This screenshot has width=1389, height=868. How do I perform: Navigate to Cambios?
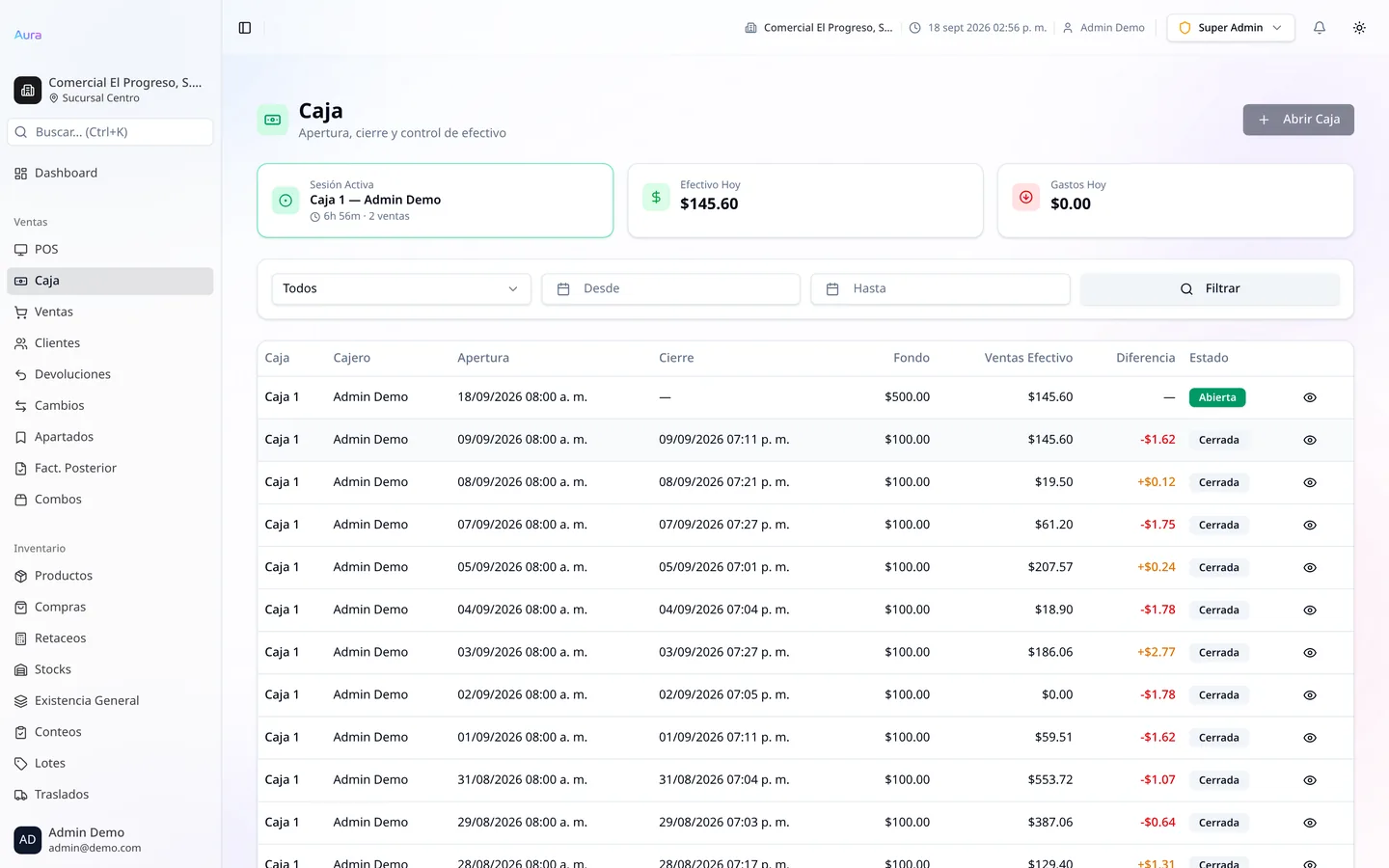pyautogui.click(x=110, y=406)
